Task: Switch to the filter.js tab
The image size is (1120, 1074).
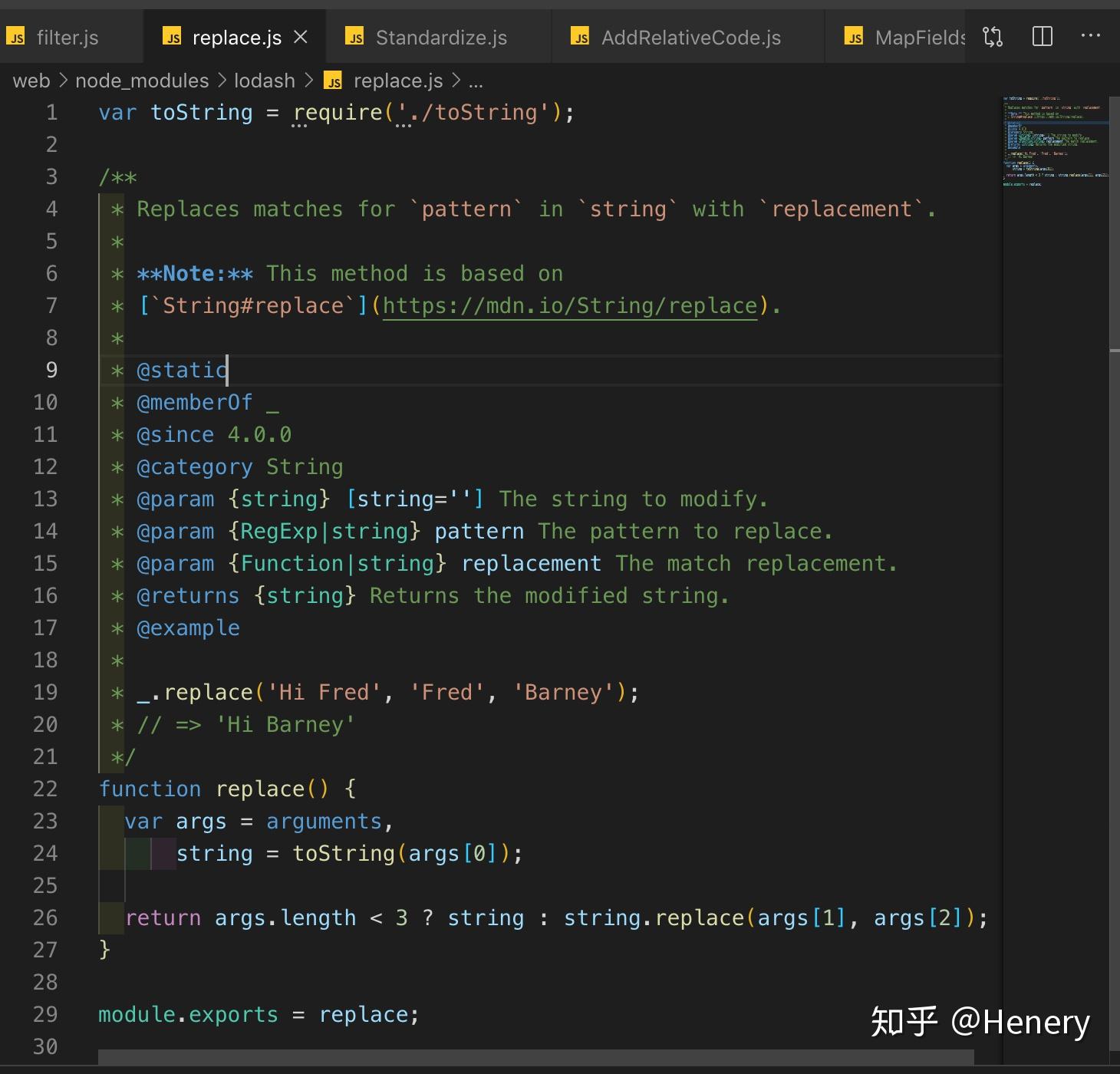Action: point(68,38)
